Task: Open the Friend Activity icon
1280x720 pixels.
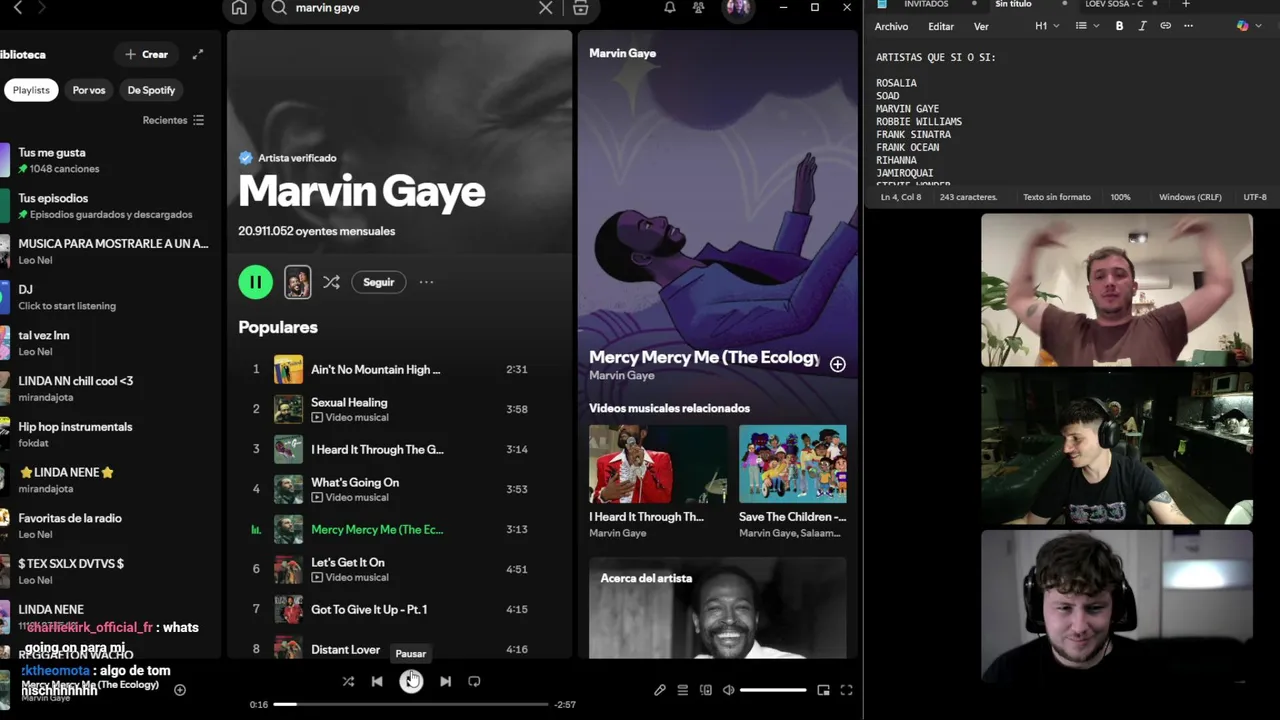Action: tap(699, 8)
